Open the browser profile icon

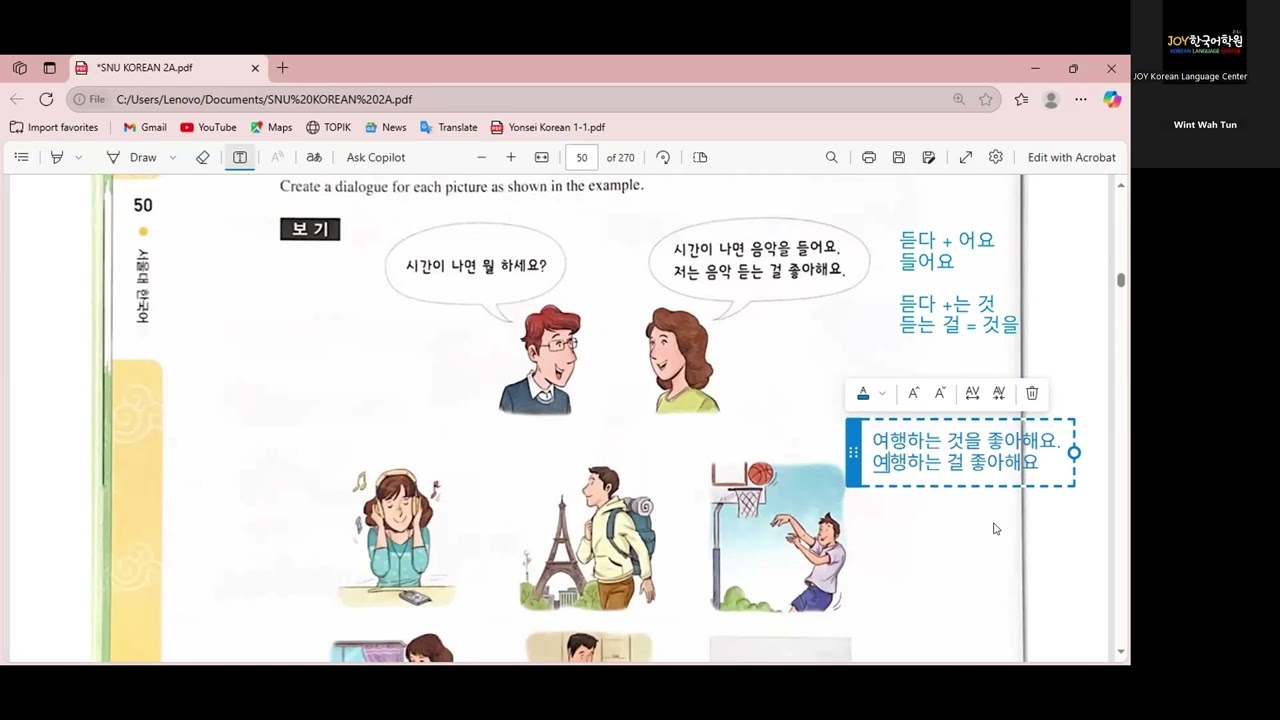[x=1051, y=99]
